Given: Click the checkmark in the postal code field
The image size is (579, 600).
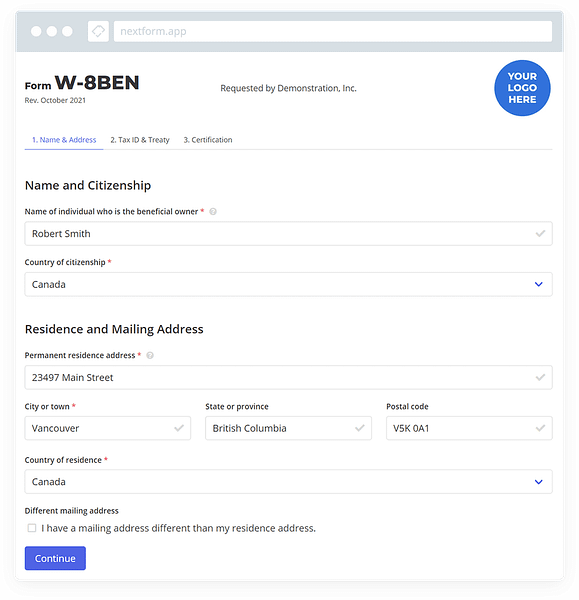Looking at the screenshot, I should point(540,428).
